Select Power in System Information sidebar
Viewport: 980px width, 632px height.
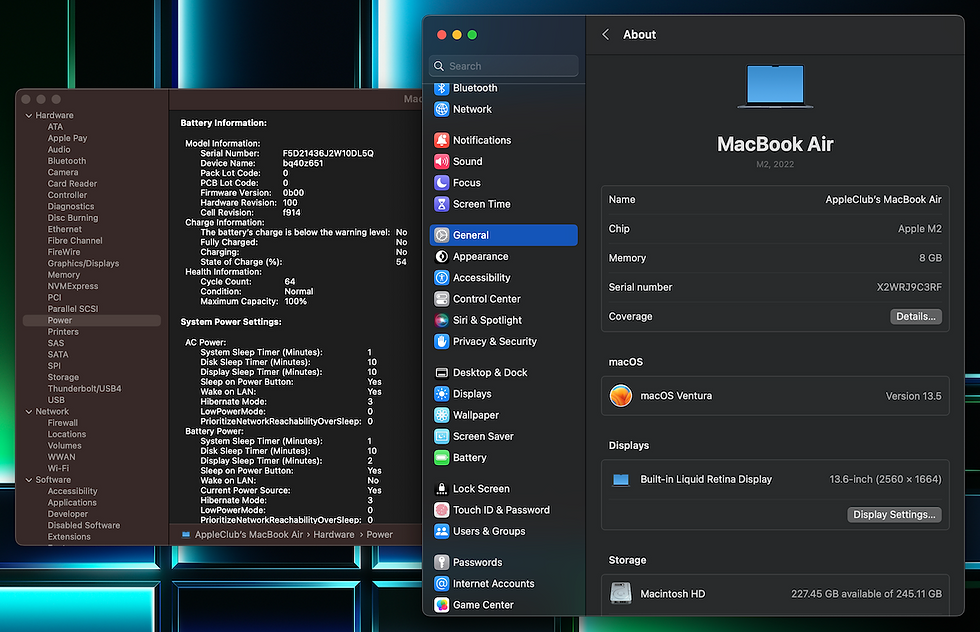[92, 321]
